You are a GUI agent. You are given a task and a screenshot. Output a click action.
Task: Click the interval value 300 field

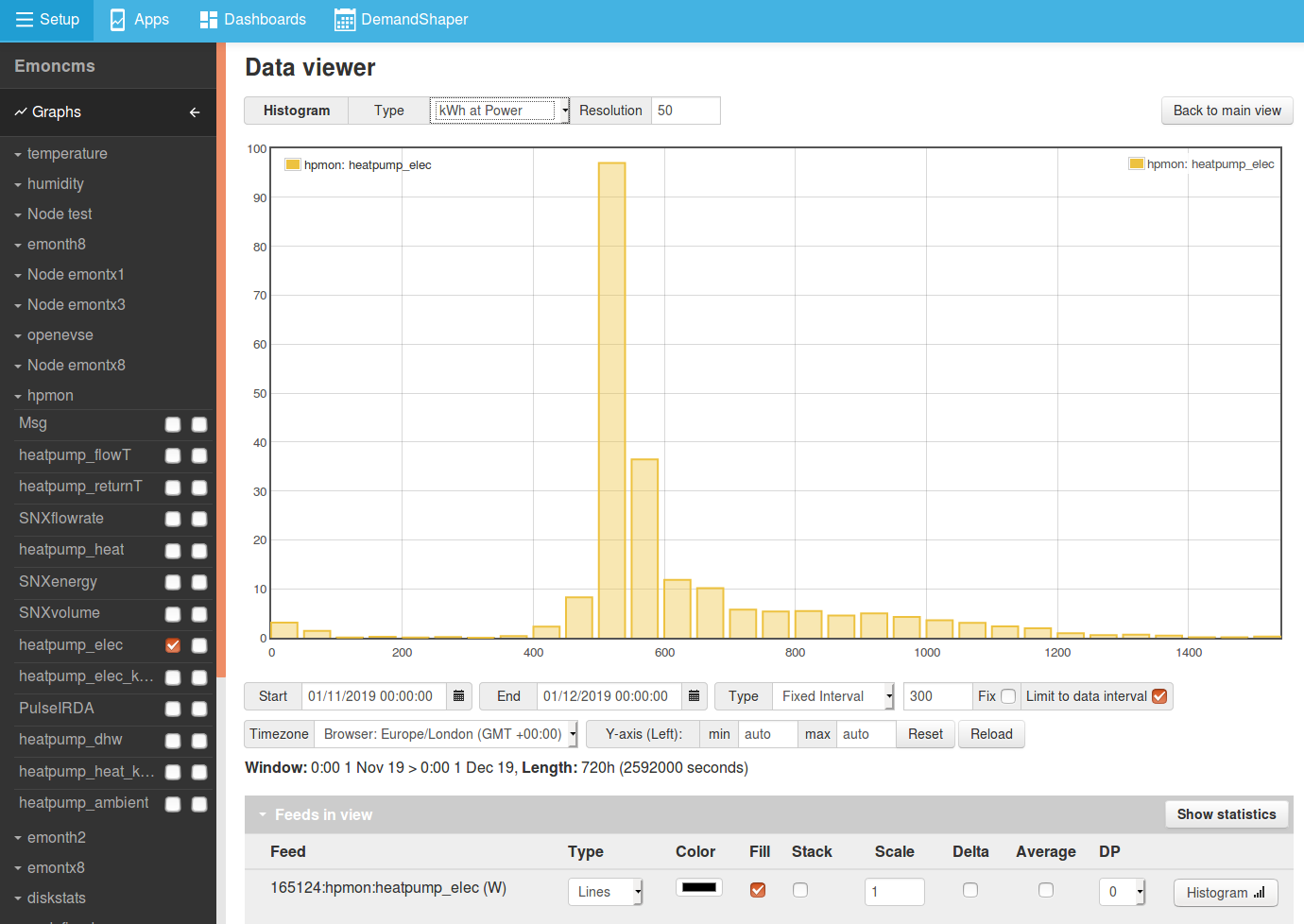pos(937,696)
